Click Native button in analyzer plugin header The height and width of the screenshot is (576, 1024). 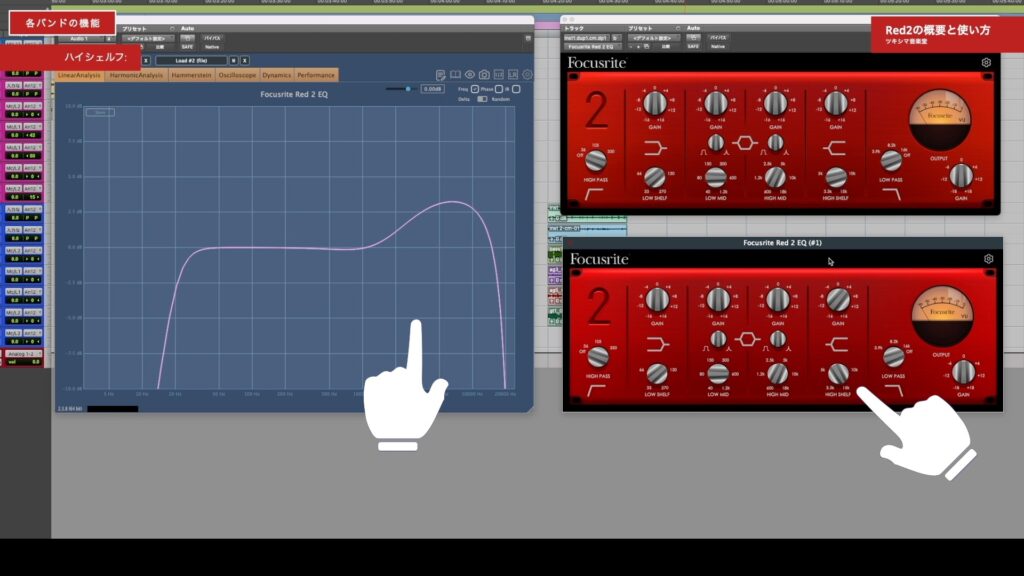212,47
